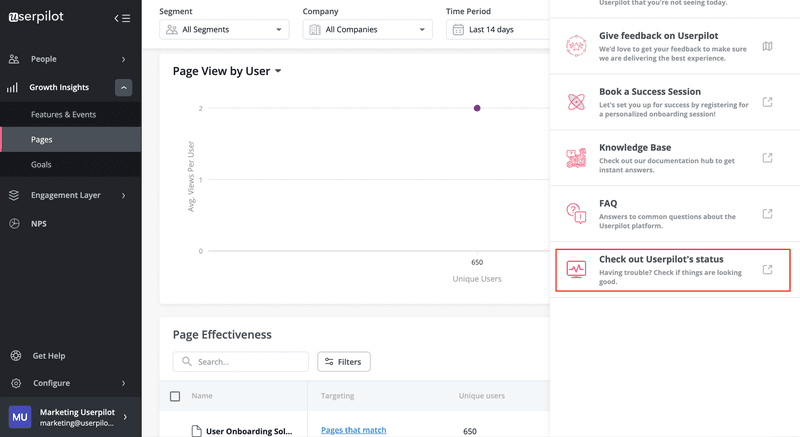Click the 650 unique users cell
This screenshot has height=437, width=800.
tap(470, 431)
